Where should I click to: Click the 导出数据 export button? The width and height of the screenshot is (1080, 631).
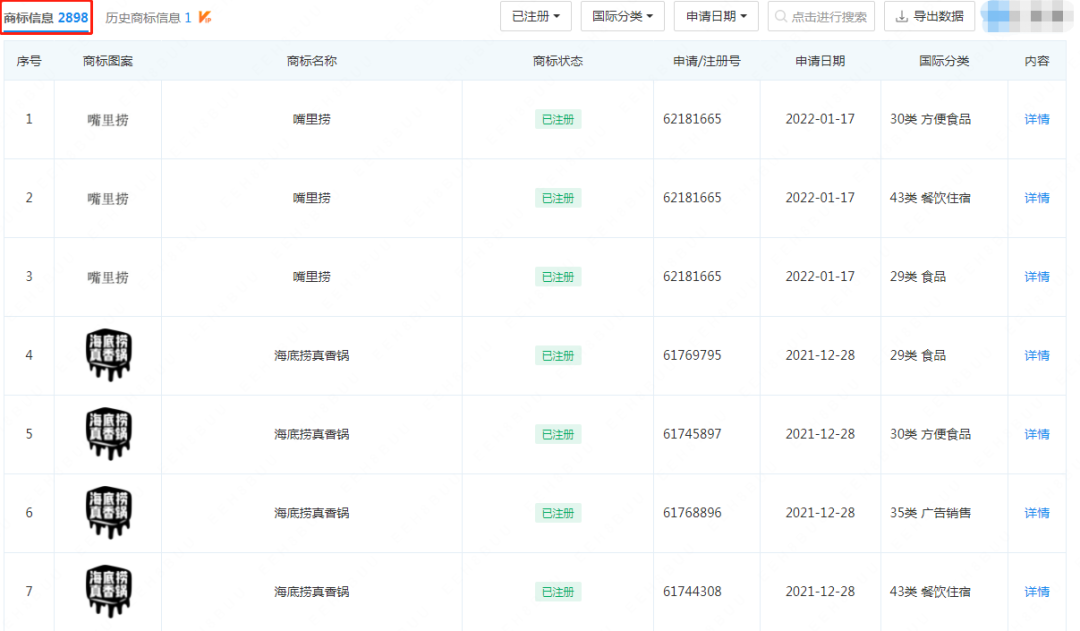[x=929, y=17]
